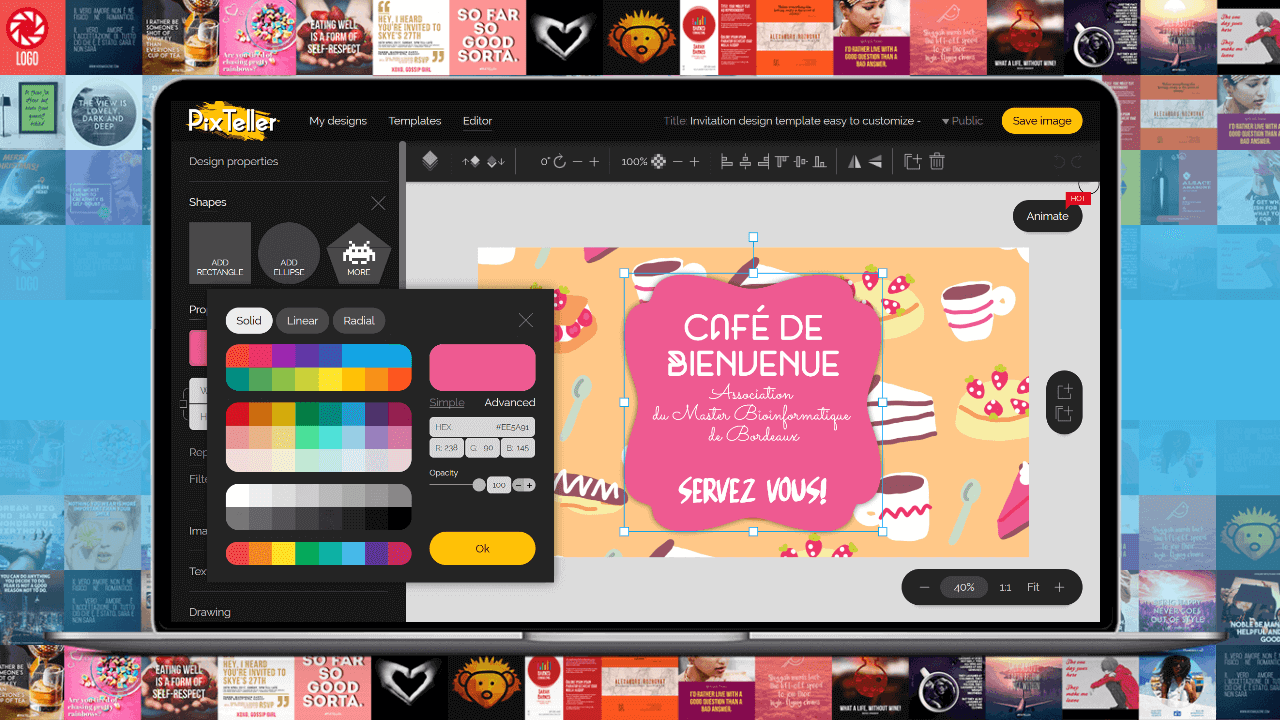Confirm the color with the Ok button

tap(482, 548)
